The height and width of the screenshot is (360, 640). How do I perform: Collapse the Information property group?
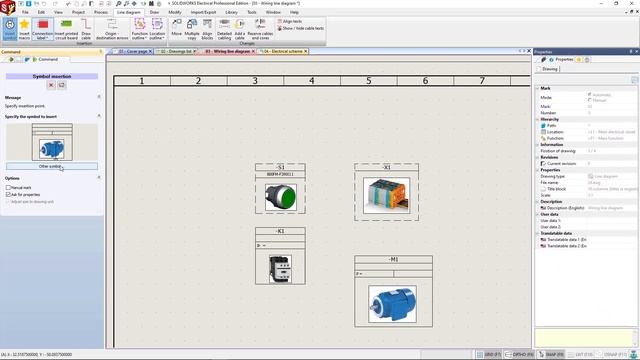(538, 144)
